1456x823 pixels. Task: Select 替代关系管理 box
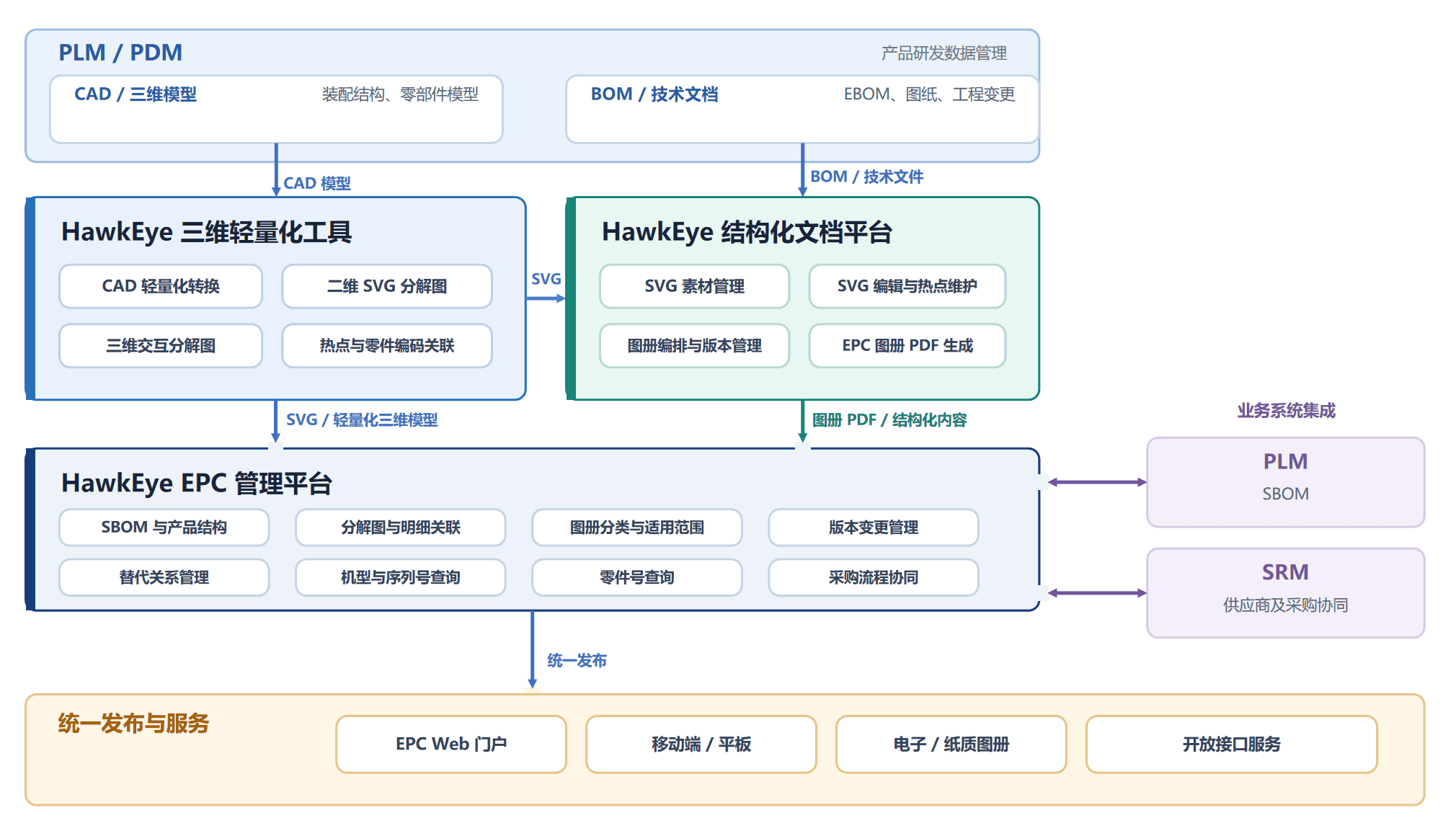[x=164, y=577]
